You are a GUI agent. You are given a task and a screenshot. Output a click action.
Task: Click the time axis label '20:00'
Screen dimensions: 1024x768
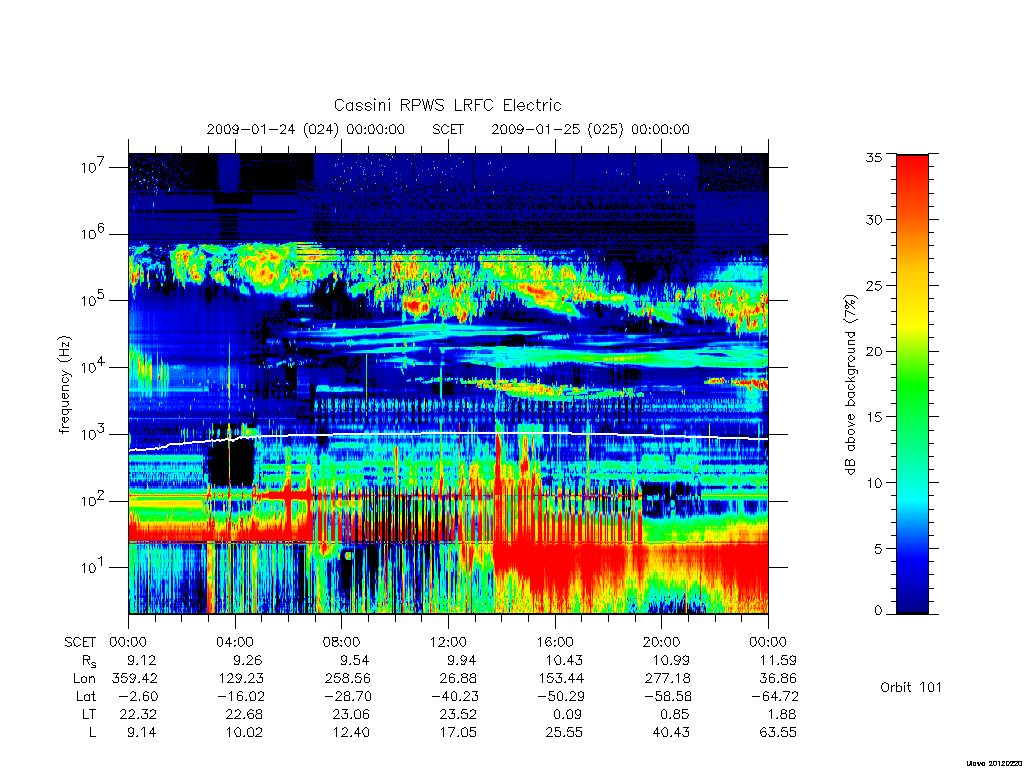[661, 642]
